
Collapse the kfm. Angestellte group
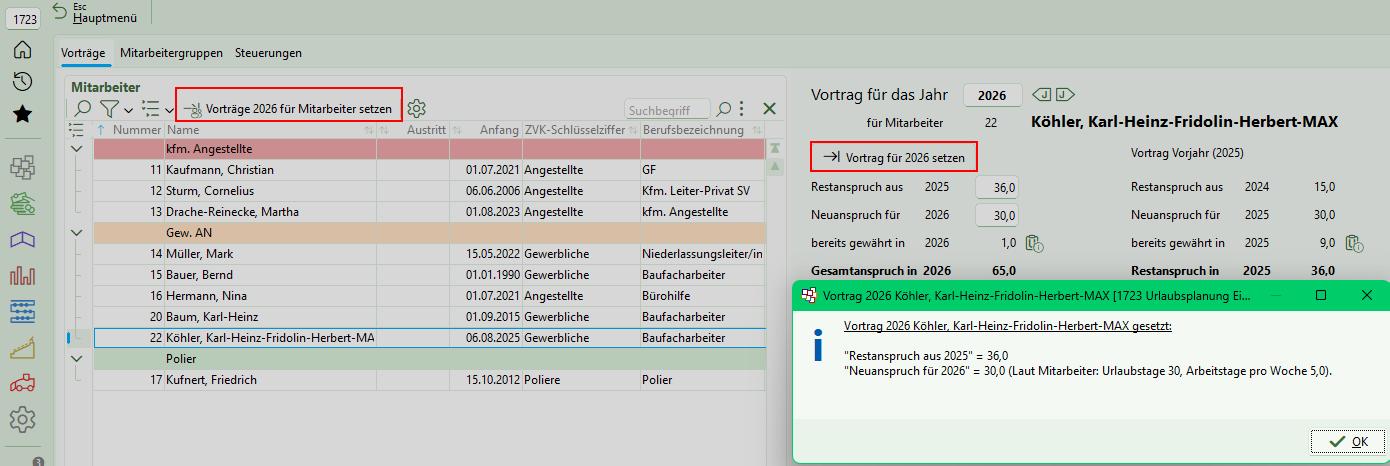pyautogui.click(x=78, y=149)
